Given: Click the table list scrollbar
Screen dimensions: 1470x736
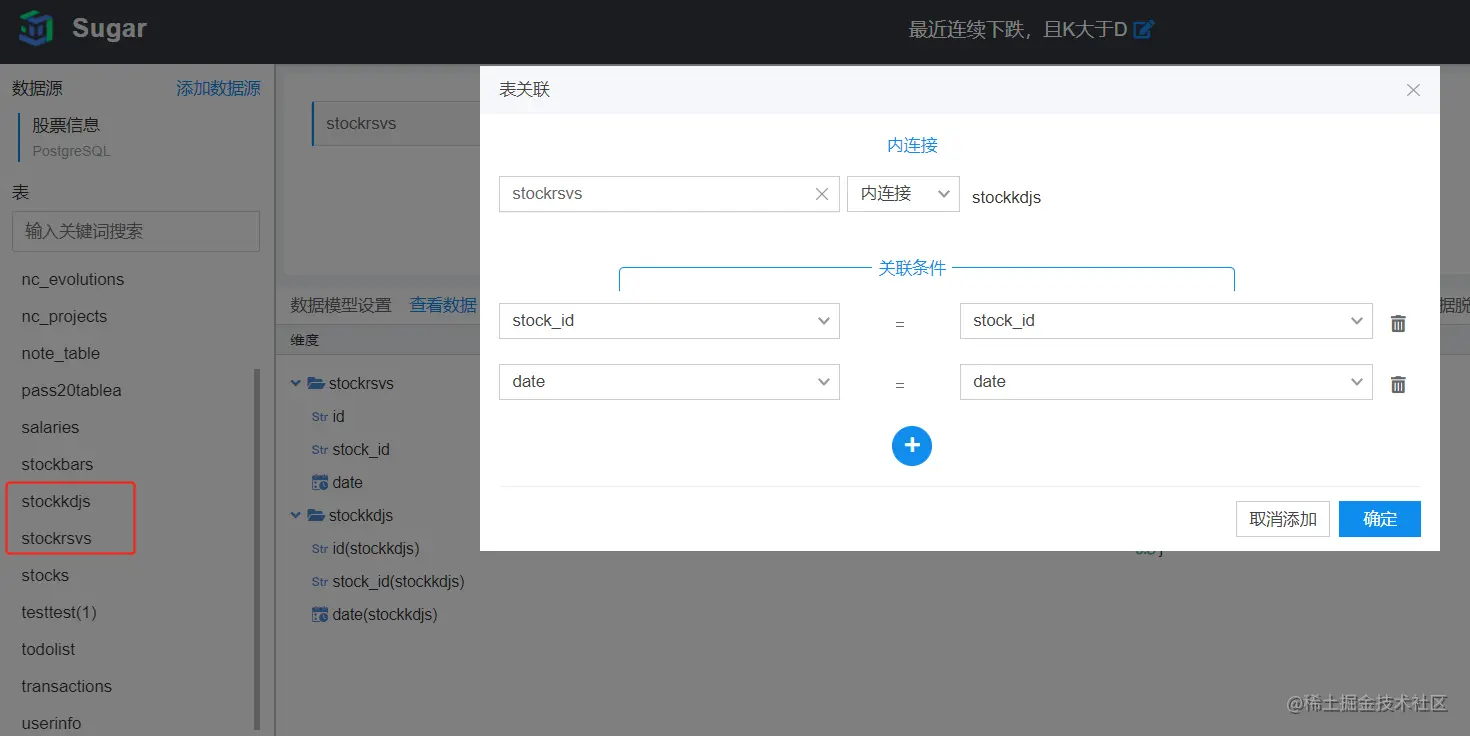Looking at the screenshot, I should click(x=257, y=548).
